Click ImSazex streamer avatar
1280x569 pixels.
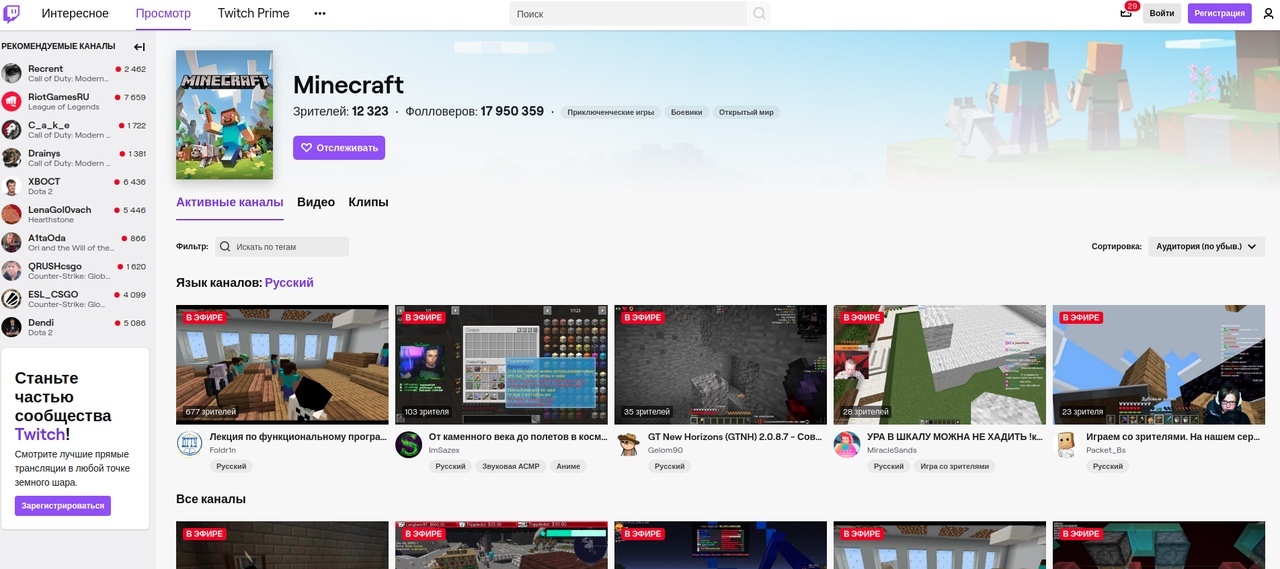408,444
